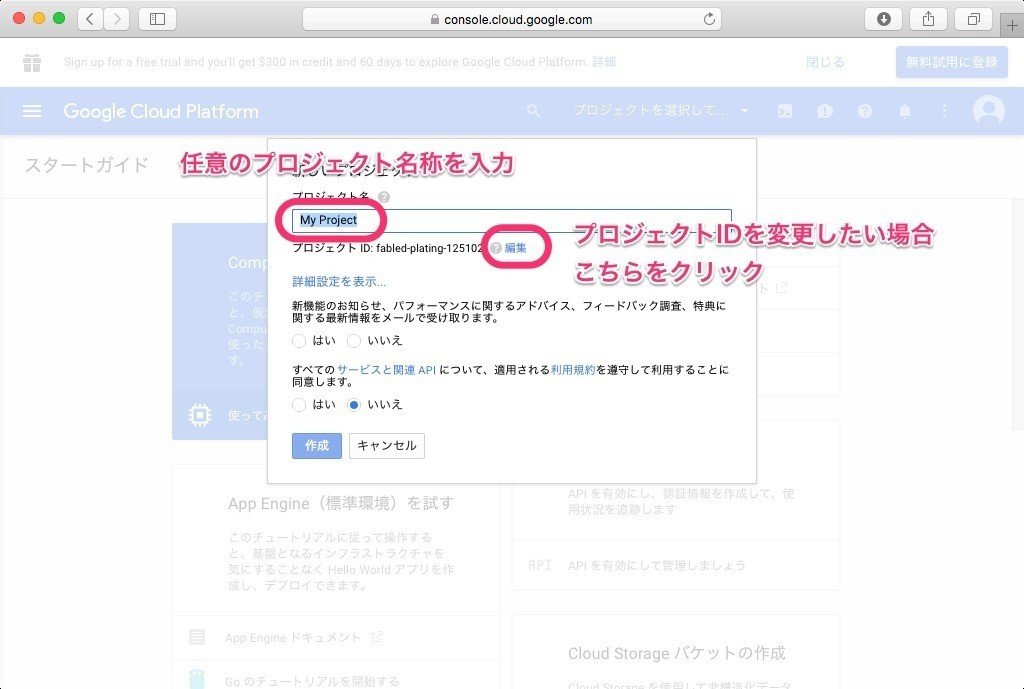
Task: Select いいえ for email updates
Action: (x=353, y=341)
